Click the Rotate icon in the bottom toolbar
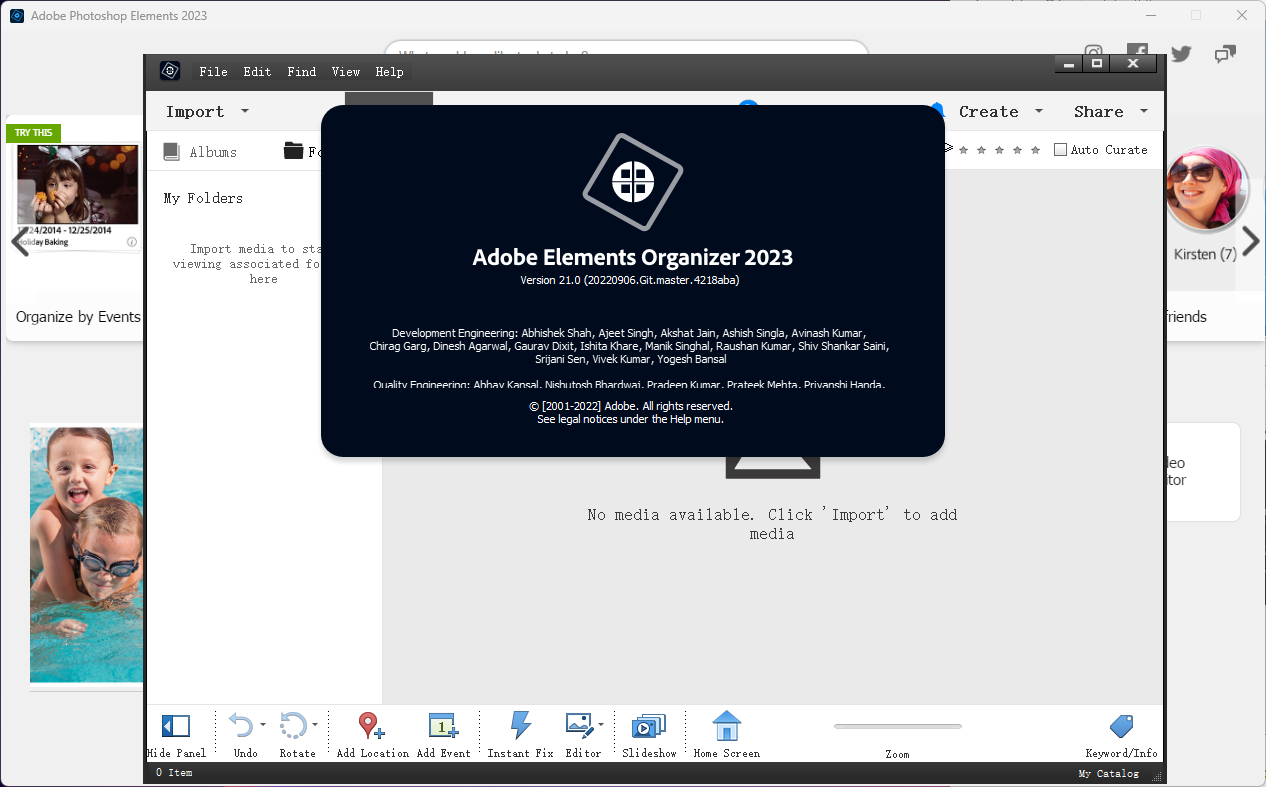1266x787 pixels. (293, 725)
